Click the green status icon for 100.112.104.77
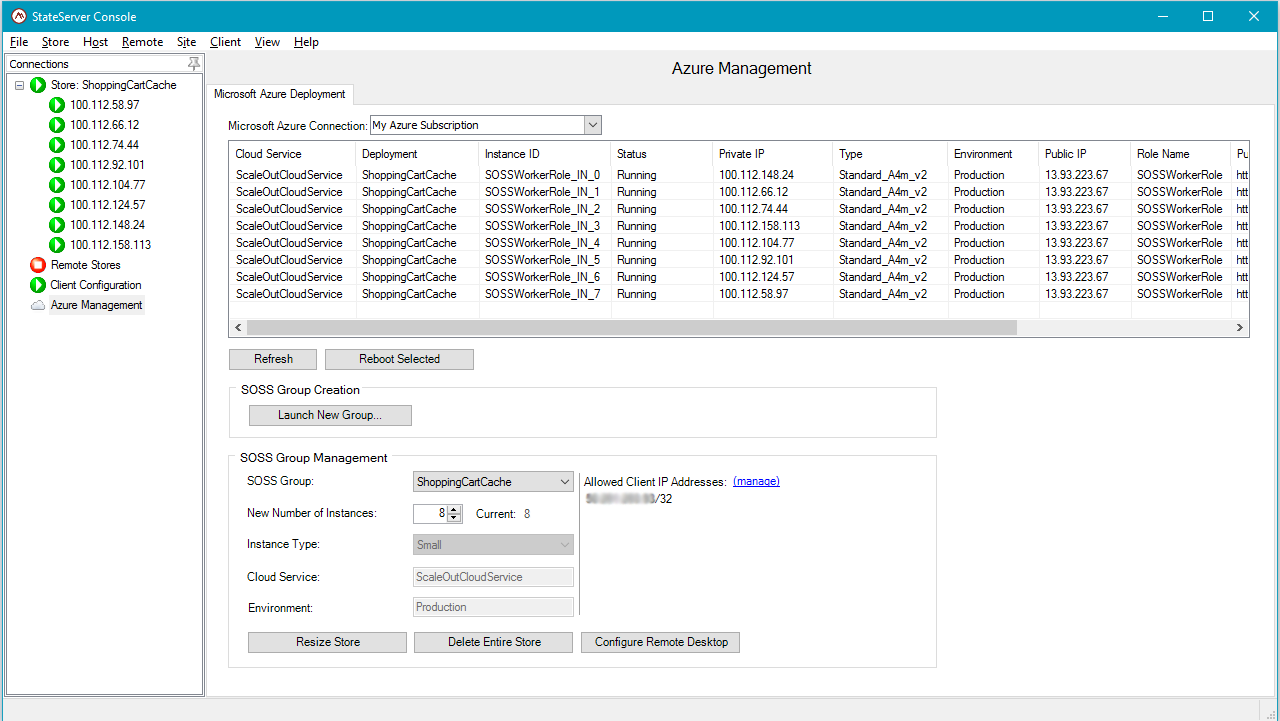 pyautogui.click(x=57, y=185)
